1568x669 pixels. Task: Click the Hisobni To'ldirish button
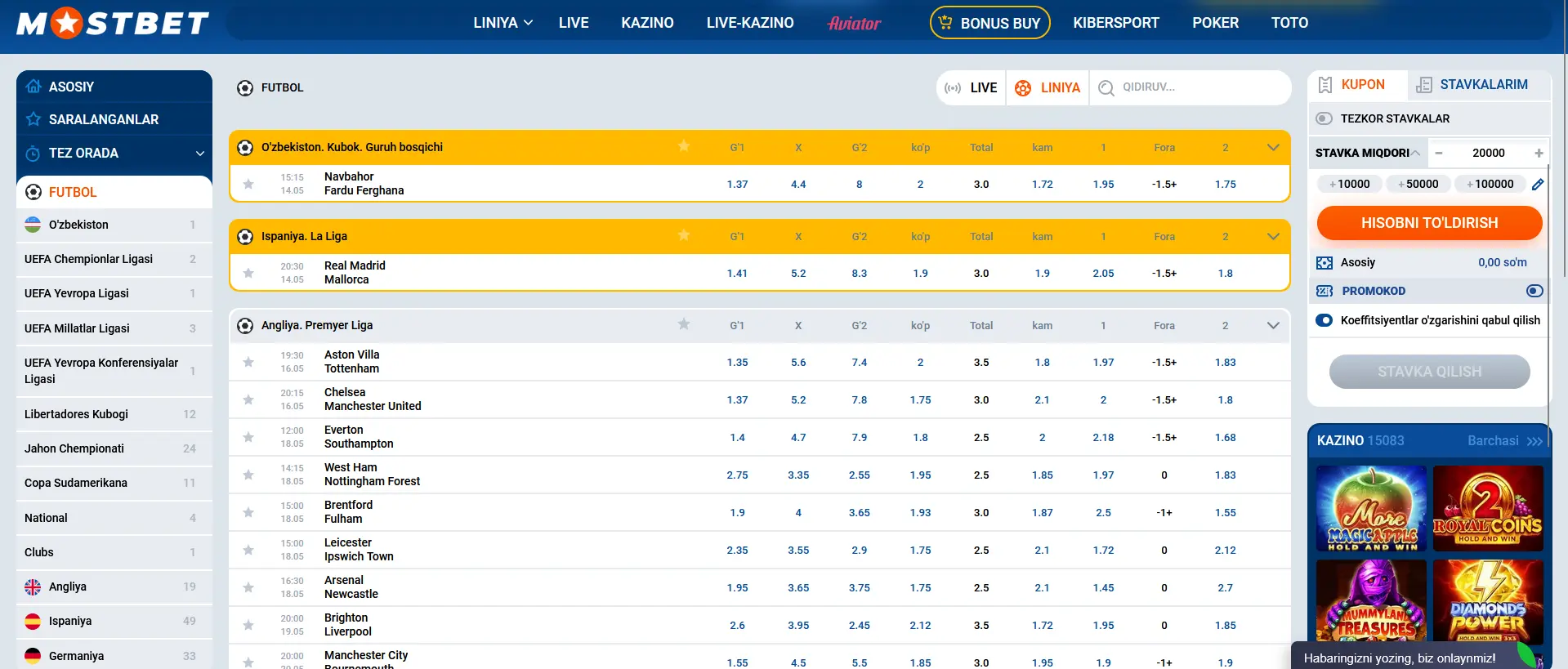[1429, 222]
